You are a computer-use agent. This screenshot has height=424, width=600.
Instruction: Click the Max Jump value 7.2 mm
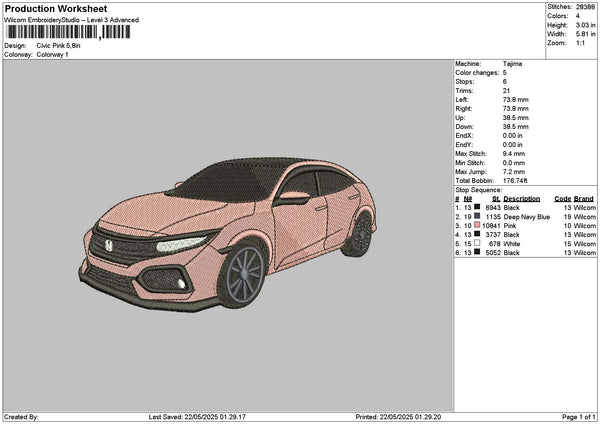pos(514,172)
